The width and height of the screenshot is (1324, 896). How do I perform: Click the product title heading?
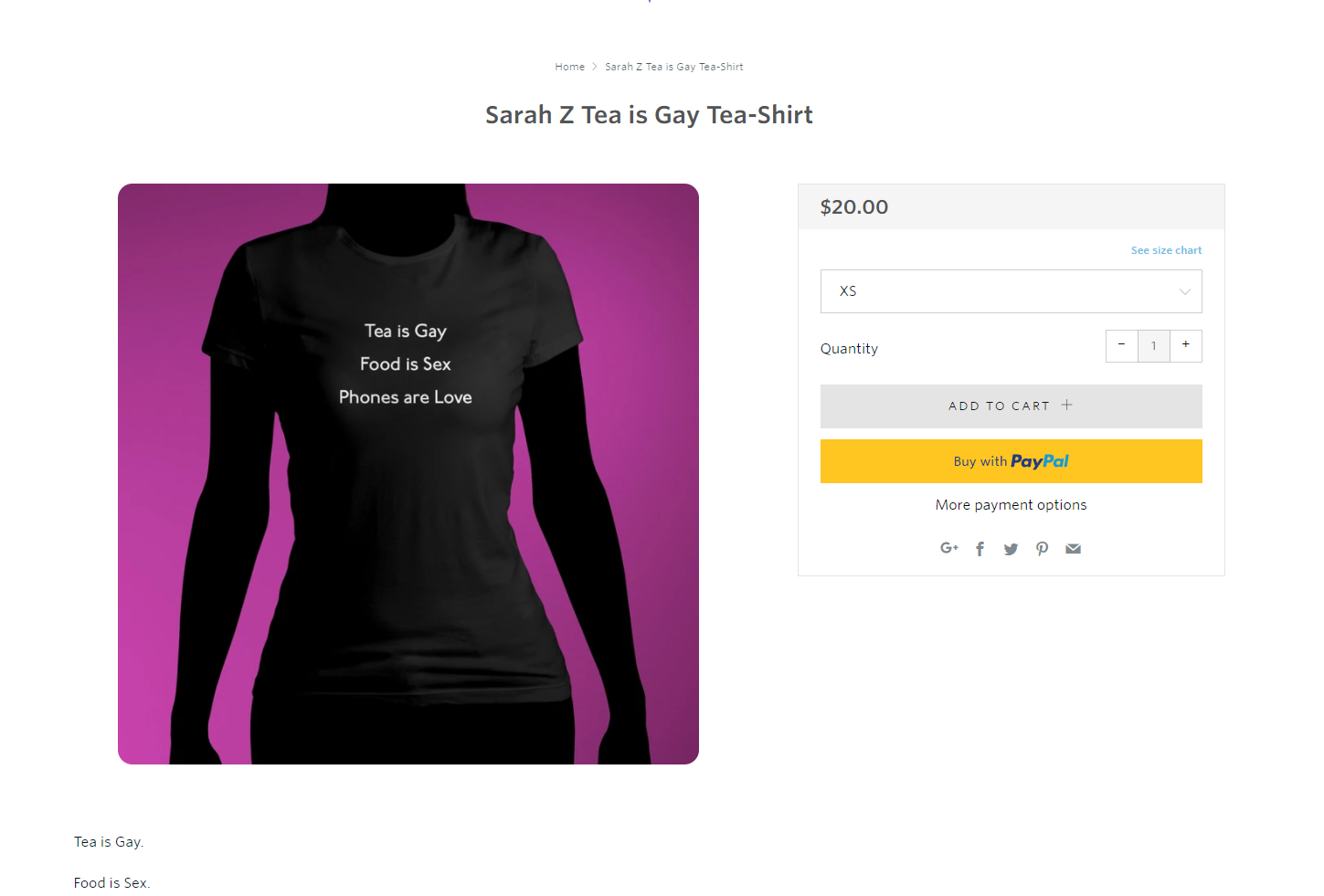tap(649, 115)
